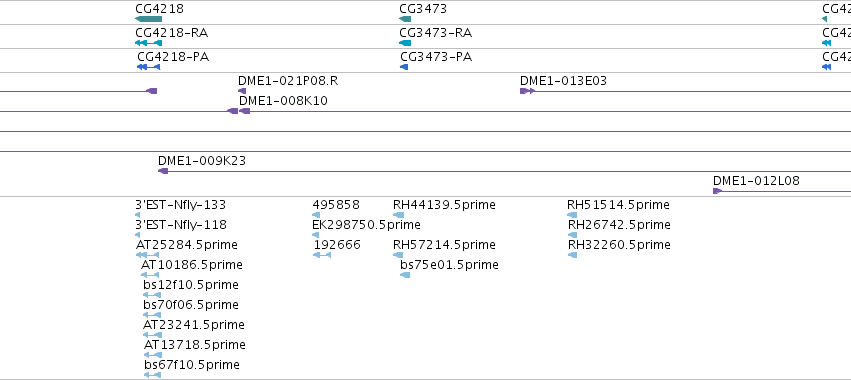The height and width of the screenshot is (380, 851).
Task: Open the RH44139.5prime EST label
Action: (x=444, y=205)
